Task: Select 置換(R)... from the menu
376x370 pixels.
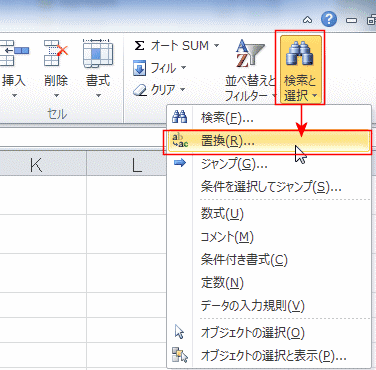Action: coord(269,142)
